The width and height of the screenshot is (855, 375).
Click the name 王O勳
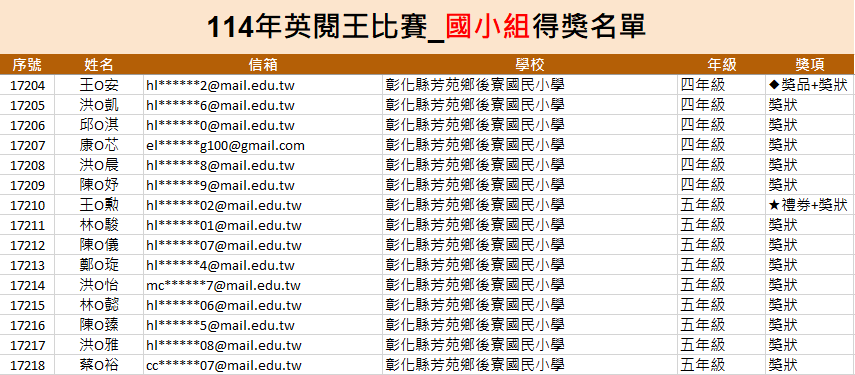click(99, 205)
